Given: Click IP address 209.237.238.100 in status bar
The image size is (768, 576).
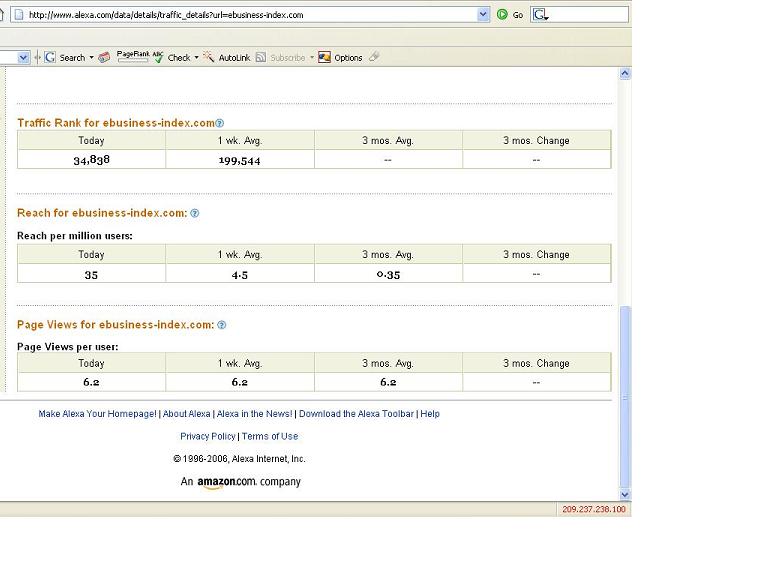Looking at the screenshot, I should (x=594, y=509).
